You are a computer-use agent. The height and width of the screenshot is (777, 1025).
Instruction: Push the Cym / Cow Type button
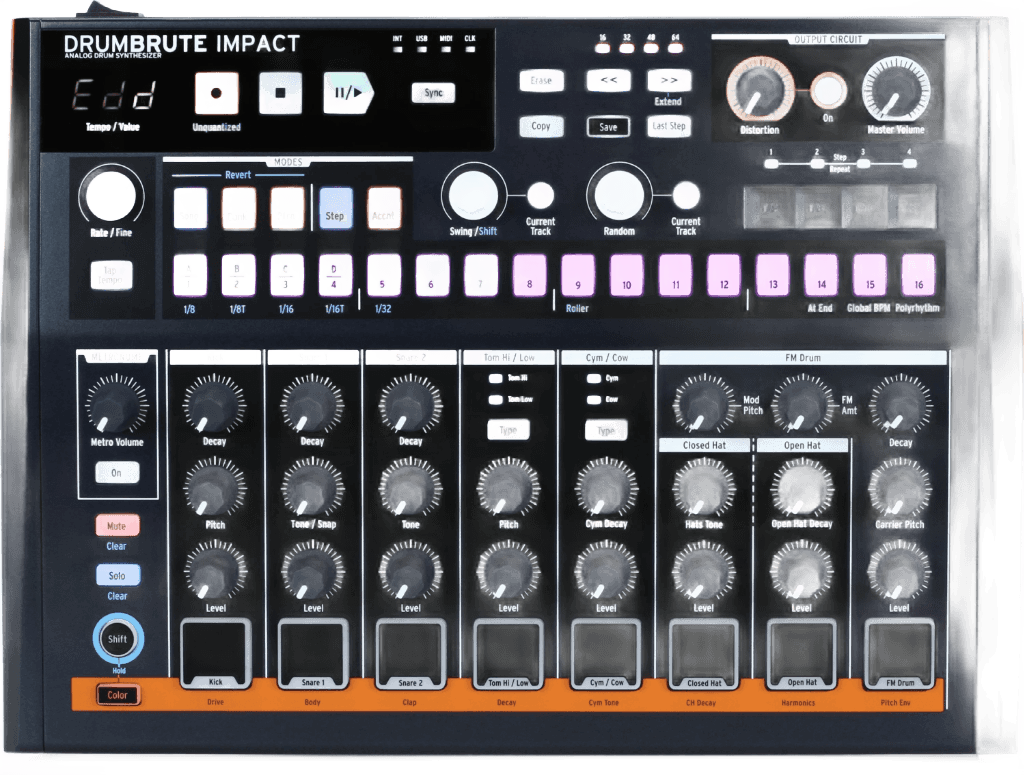click(x=606, y=430)
